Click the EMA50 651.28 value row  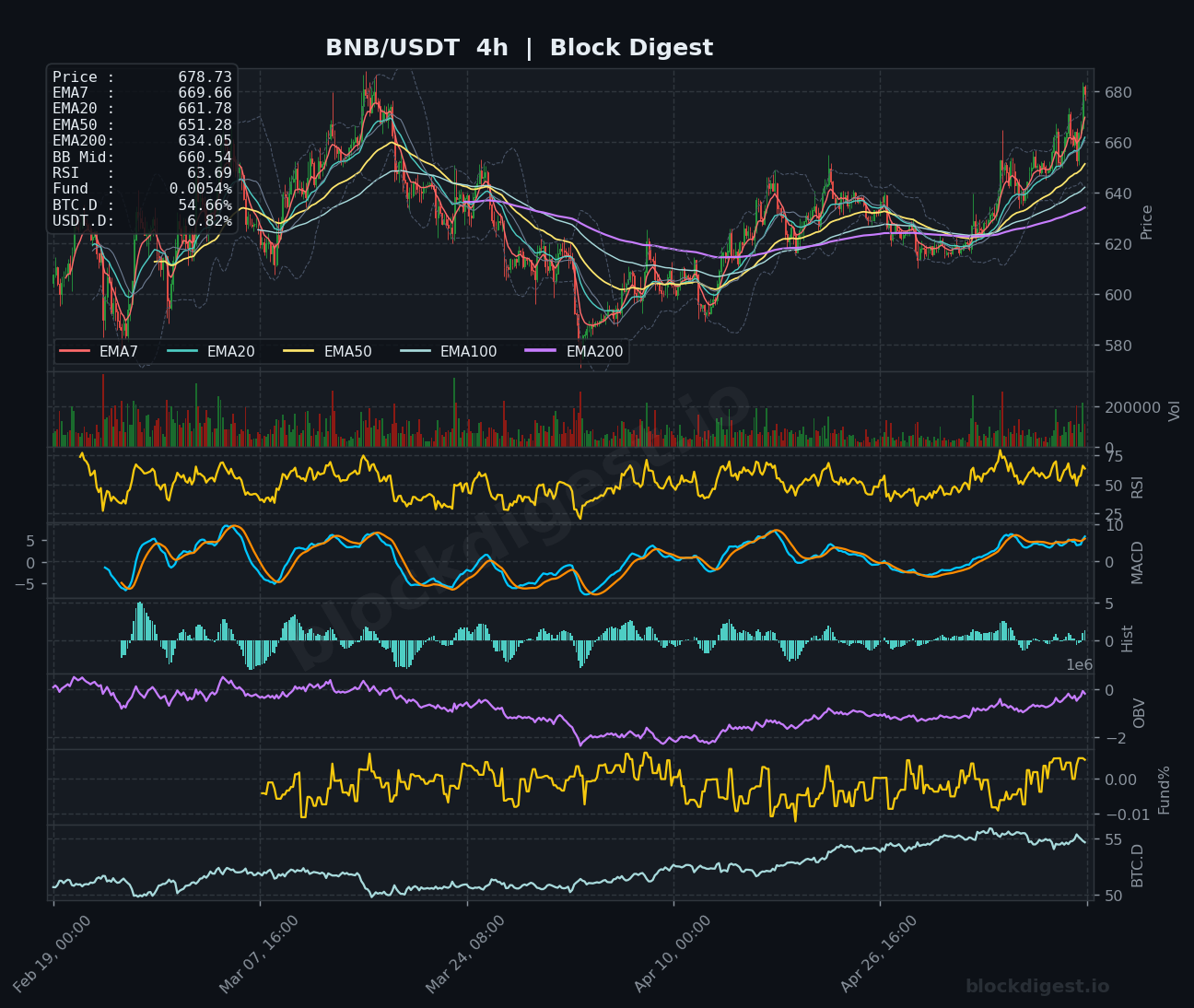(x=142, y=124)
